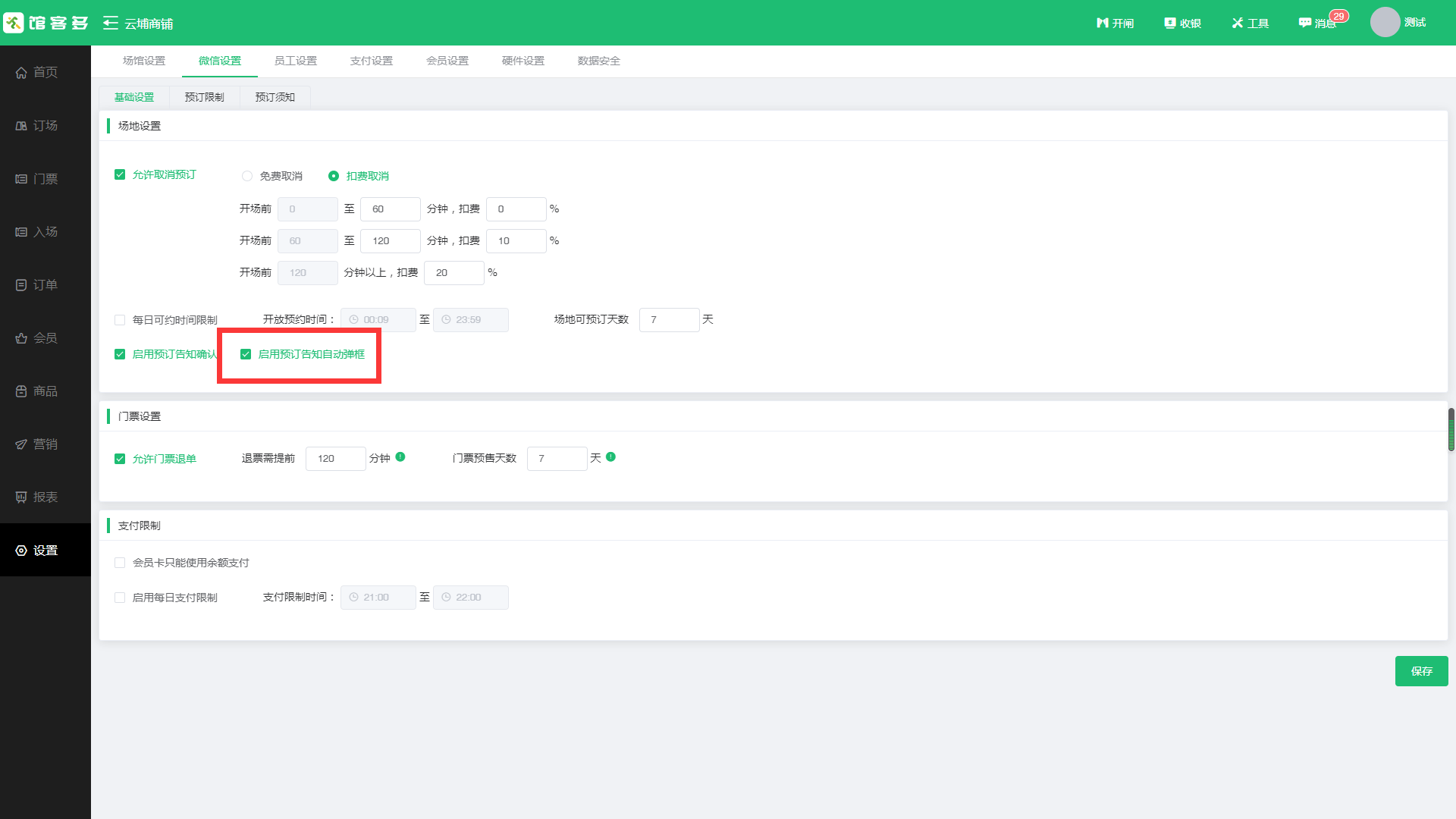Viewport: 1456px width, 819px height.
Task: Click the sidebar collapse menu icon
Action: pyautogui.click(x=111, y=23)
